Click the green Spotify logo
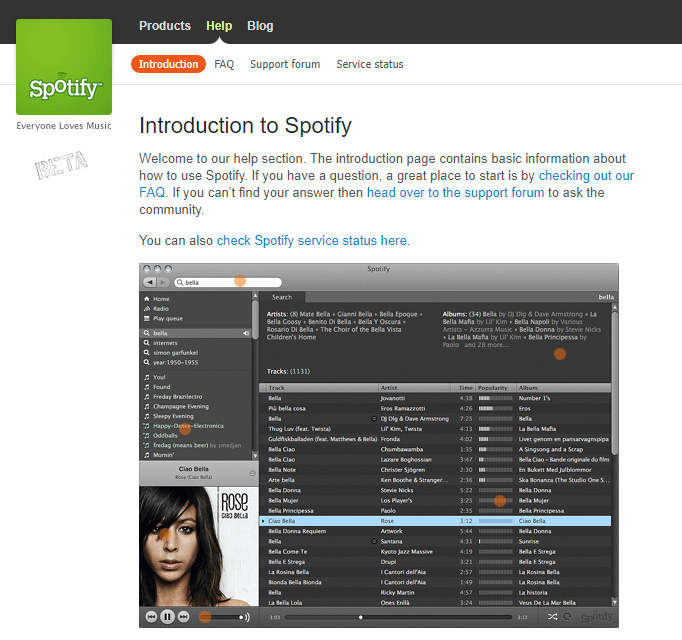 click(x=64, y=67)
